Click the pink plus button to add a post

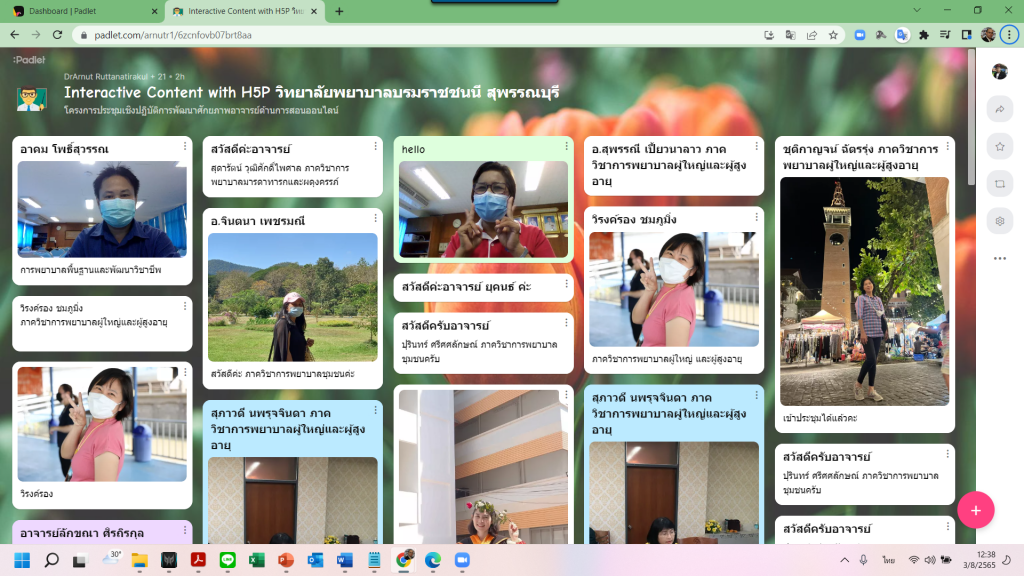coord(976,509)
